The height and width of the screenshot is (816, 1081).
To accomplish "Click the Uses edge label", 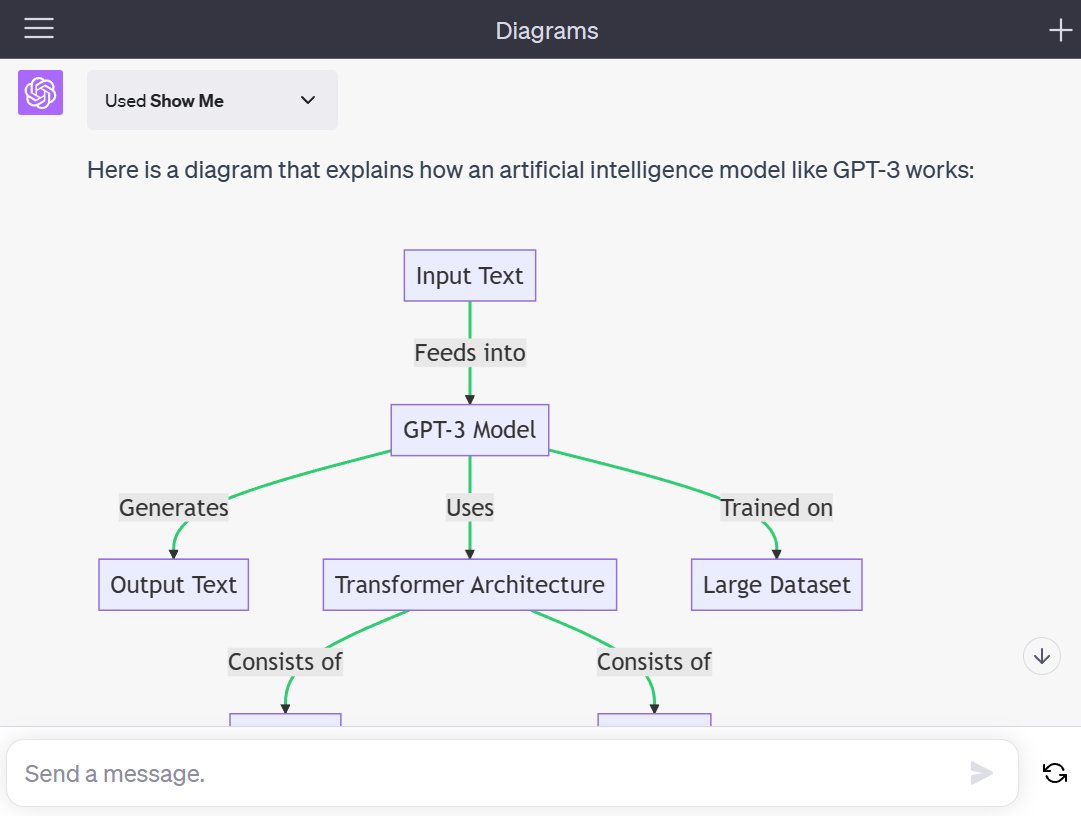I will [x=469, y=508].
